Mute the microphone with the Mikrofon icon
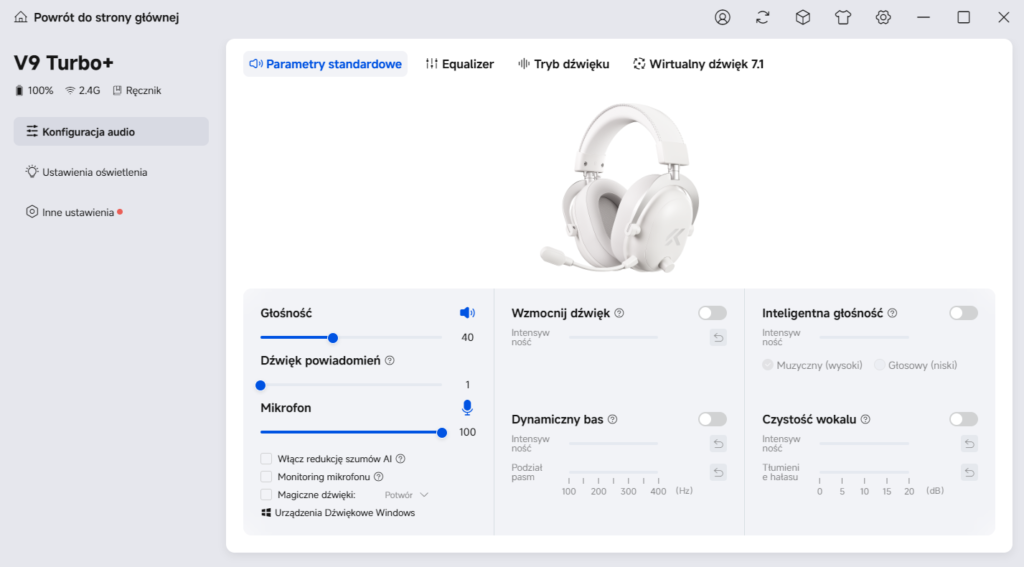This screenshot has height=567, width=1024. pyautogui.click(x=467, y=408)
